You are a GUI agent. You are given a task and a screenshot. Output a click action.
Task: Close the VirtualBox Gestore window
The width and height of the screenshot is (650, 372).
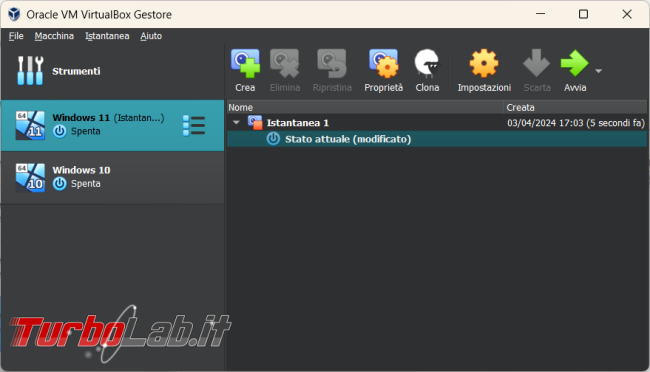627,14
